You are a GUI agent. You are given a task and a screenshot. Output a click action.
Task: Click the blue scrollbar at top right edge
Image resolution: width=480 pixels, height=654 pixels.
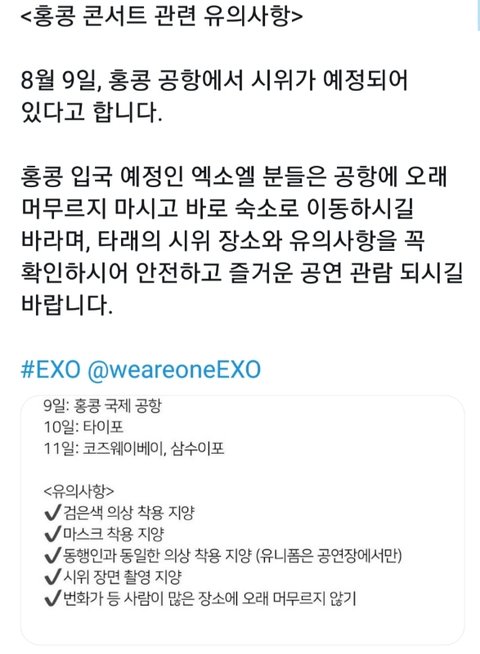(478, 15)
